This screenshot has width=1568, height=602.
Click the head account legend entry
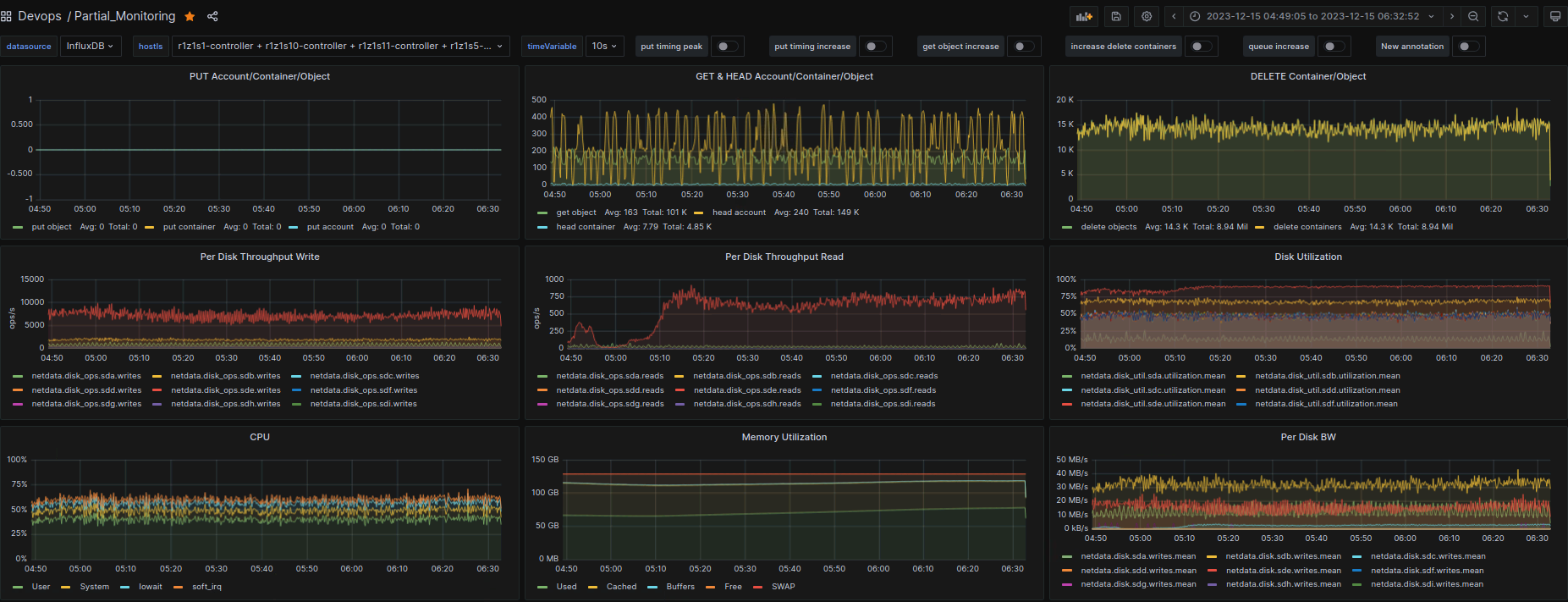pyautogui.click(x=738, y=213)
